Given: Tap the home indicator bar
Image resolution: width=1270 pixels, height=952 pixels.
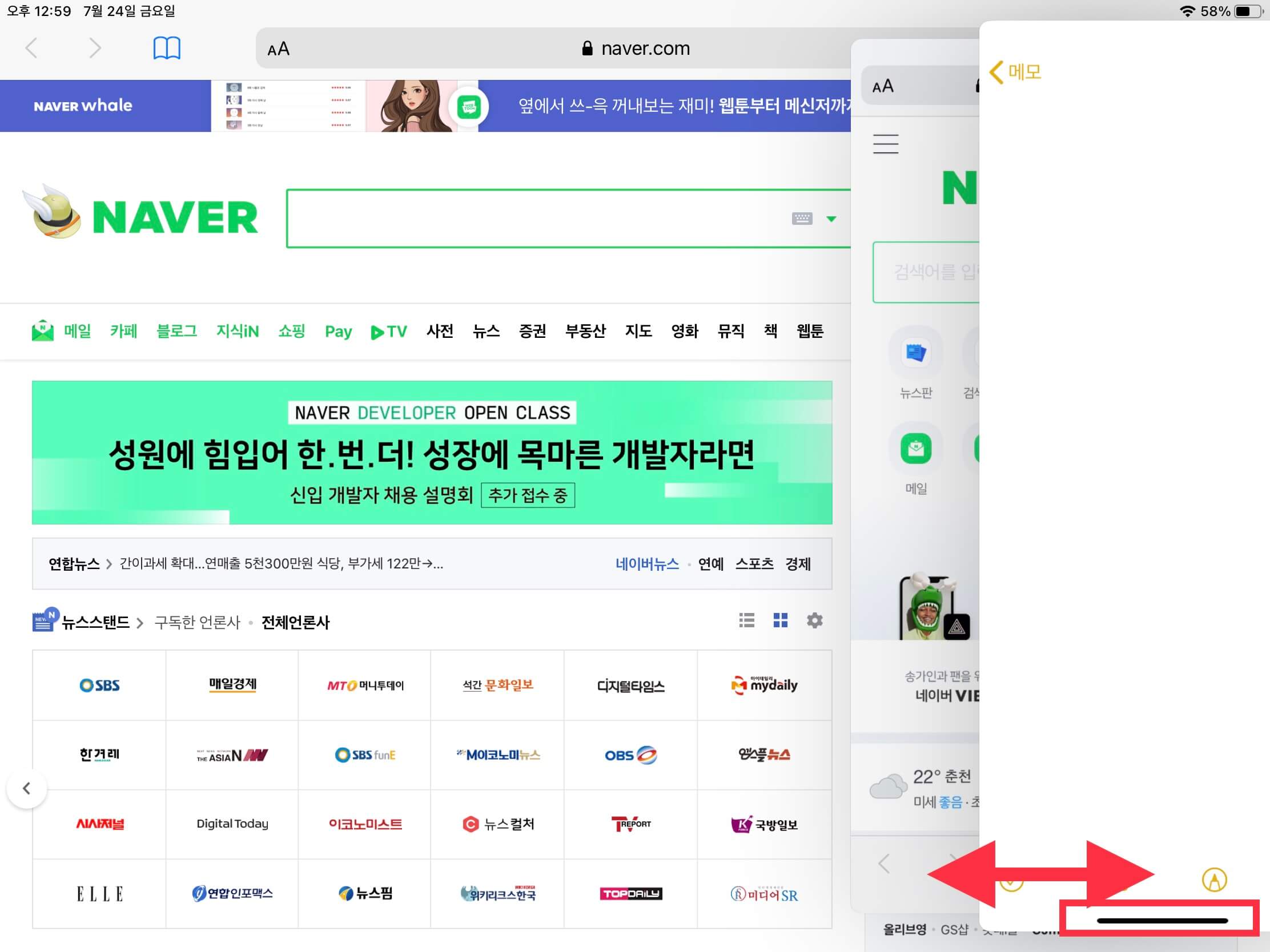Looking at the screenshot, I should pyautogui.click(x=1162, y=921).
